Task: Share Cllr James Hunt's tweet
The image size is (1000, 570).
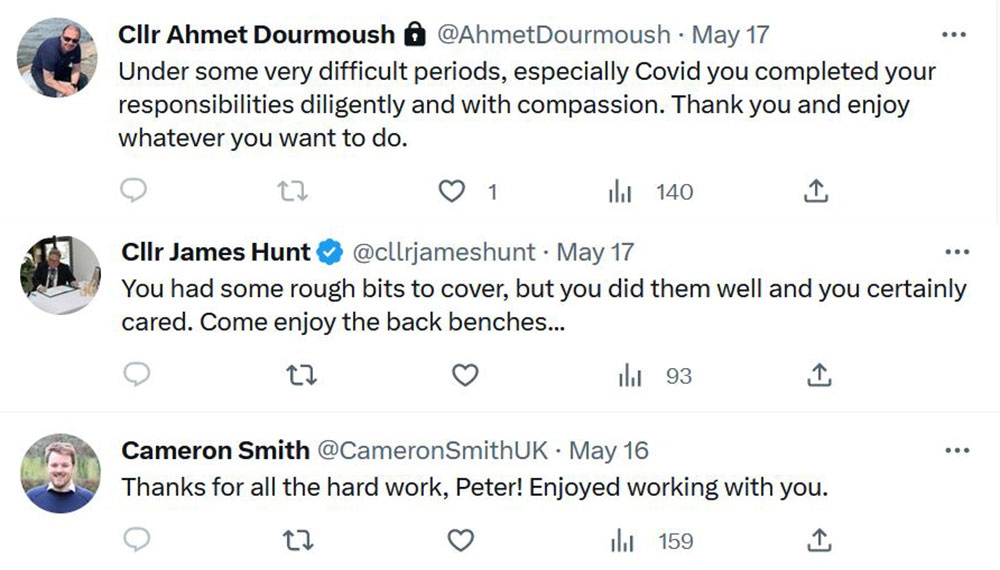Action: (x=819, y=376)
